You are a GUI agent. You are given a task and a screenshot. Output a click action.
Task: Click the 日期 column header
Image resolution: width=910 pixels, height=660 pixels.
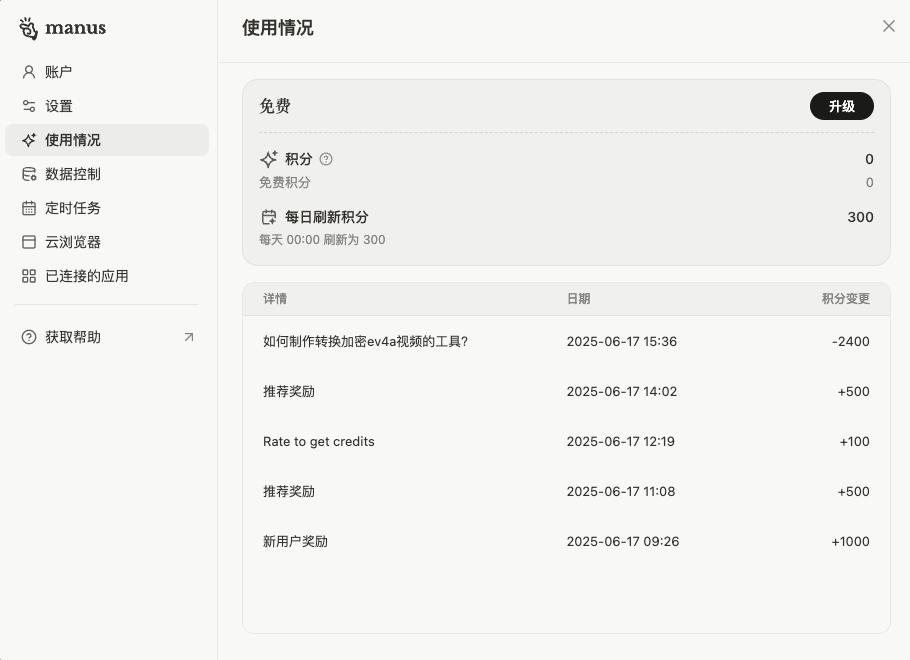pos(579,298)
